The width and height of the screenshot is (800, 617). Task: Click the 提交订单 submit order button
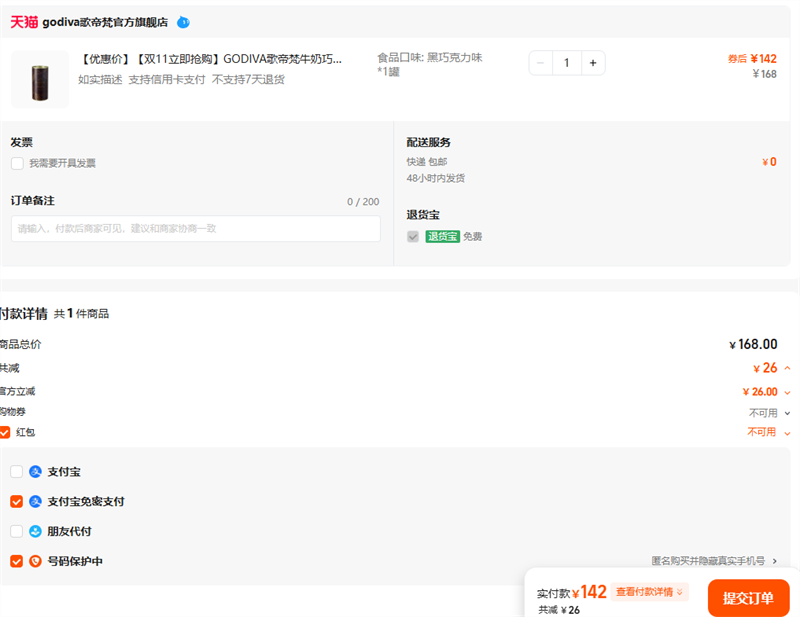pos(748,598)
